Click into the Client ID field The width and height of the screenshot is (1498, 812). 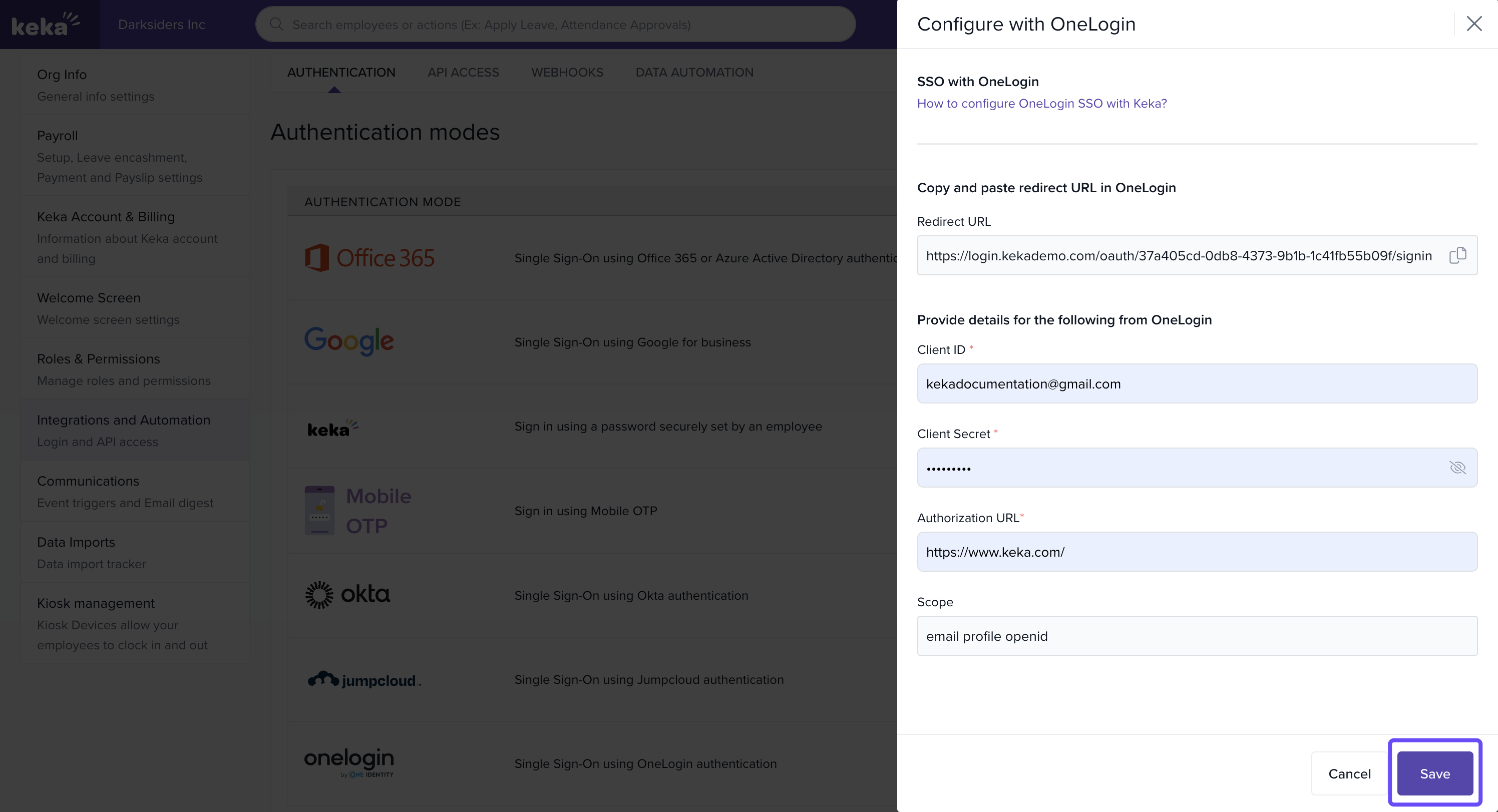pyautogui.click(x=1197, y=383)
